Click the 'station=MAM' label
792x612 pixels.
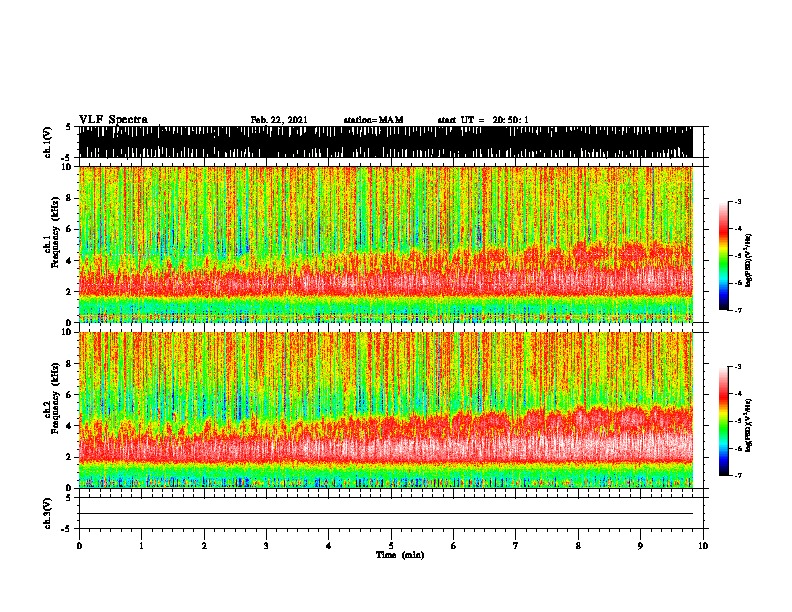[374, 120]
